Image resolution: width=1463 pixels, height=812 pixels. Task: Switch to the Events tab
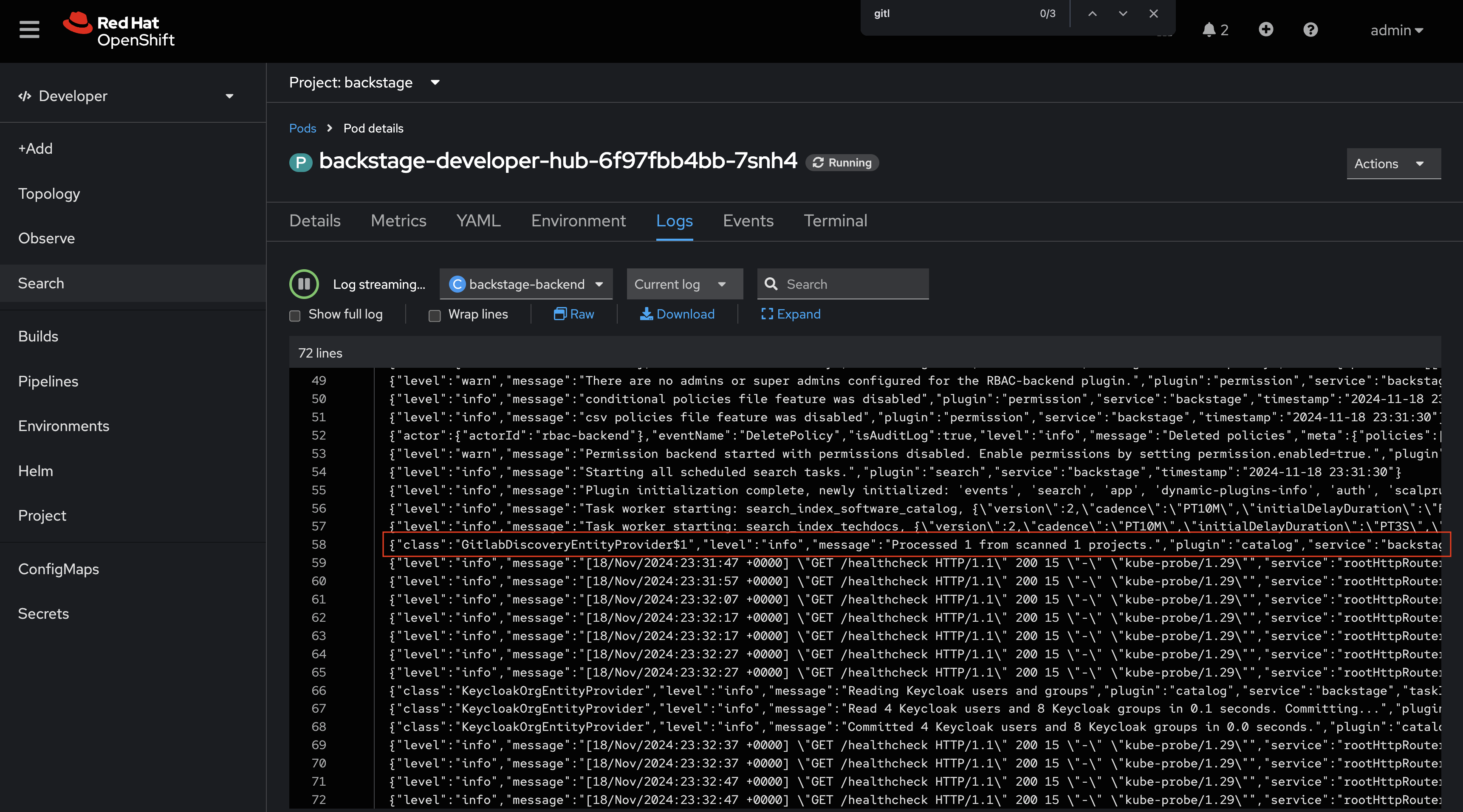pyautogui.click(x=748, y=221)
